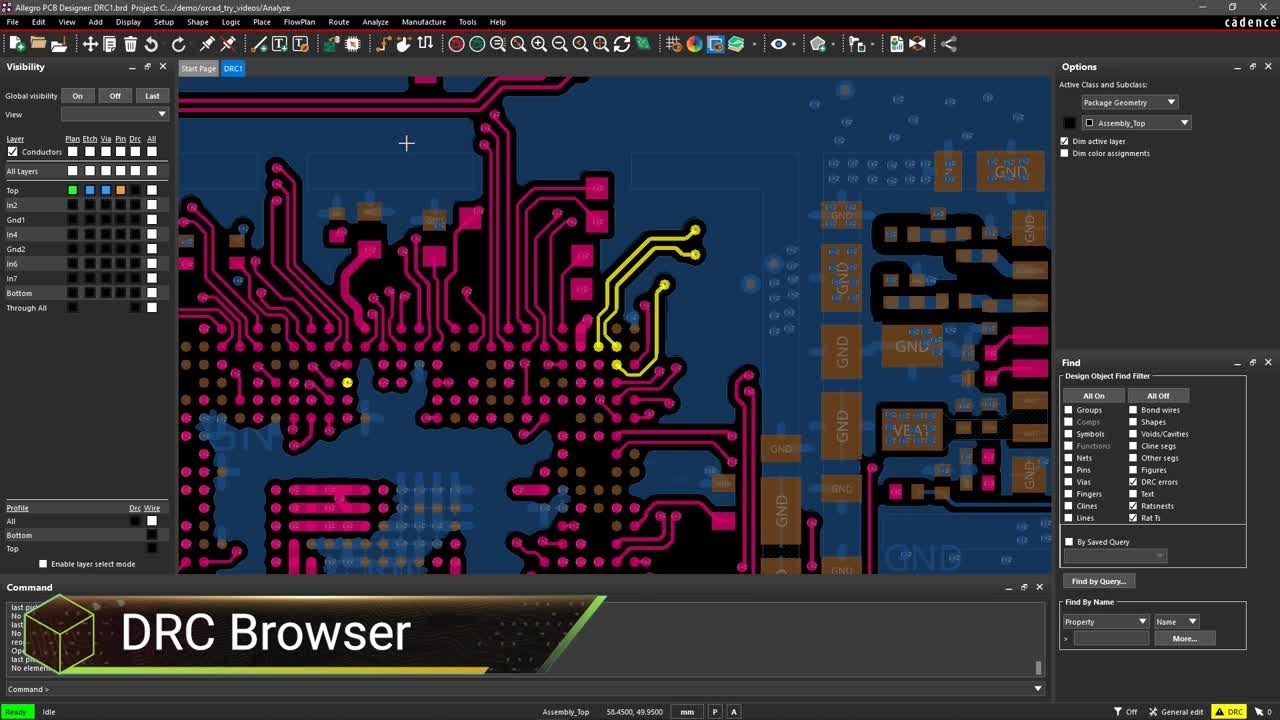Enable By Saved Query checkbox
Viewport: 1280px width, 720px height.
tap(1069, 542)
